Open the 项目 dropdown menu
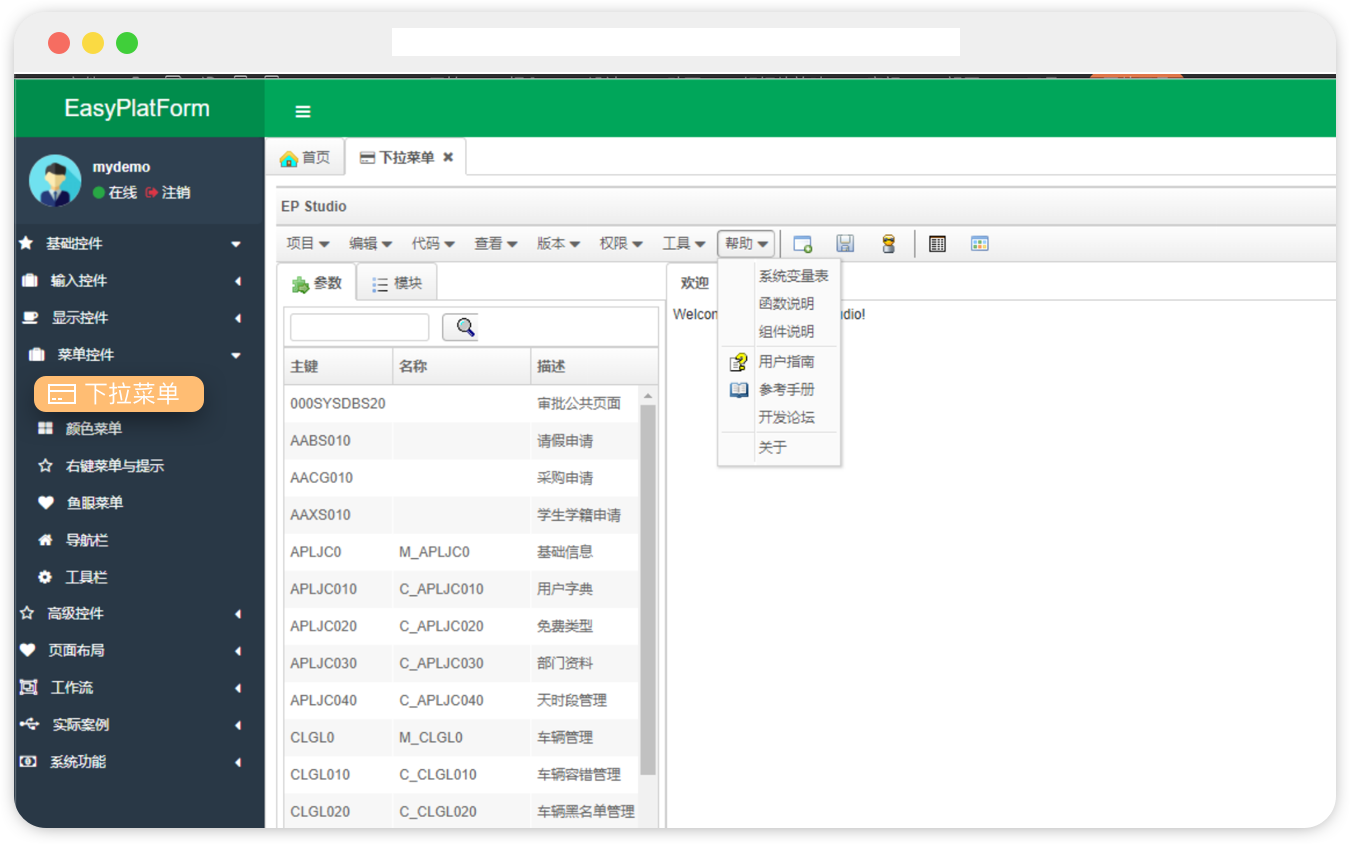The height and width of the screenshot is (844, 1350). point(308,244)
